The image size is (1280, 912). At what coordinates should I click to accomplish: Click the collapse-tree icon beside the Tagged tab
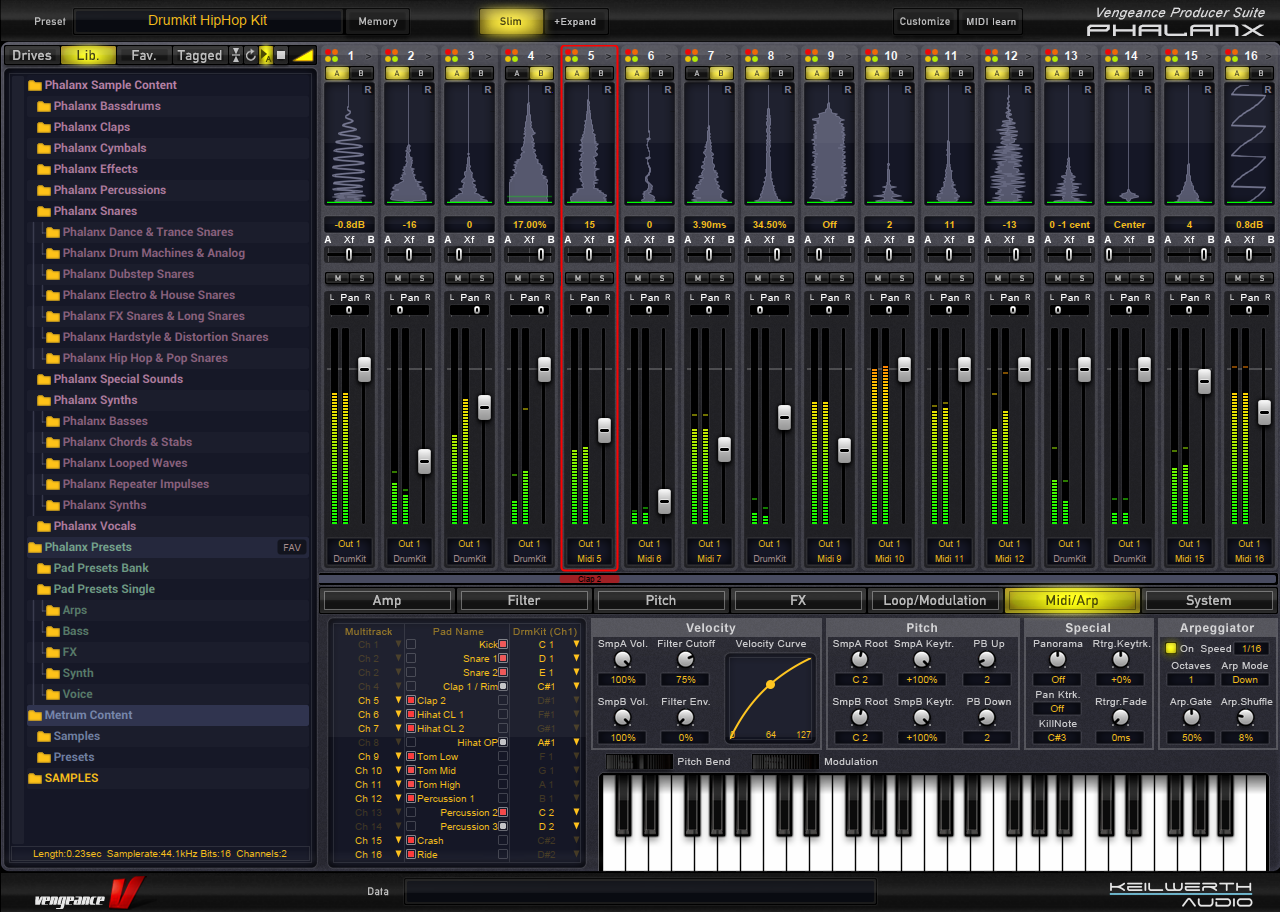(x=236, y=55)
